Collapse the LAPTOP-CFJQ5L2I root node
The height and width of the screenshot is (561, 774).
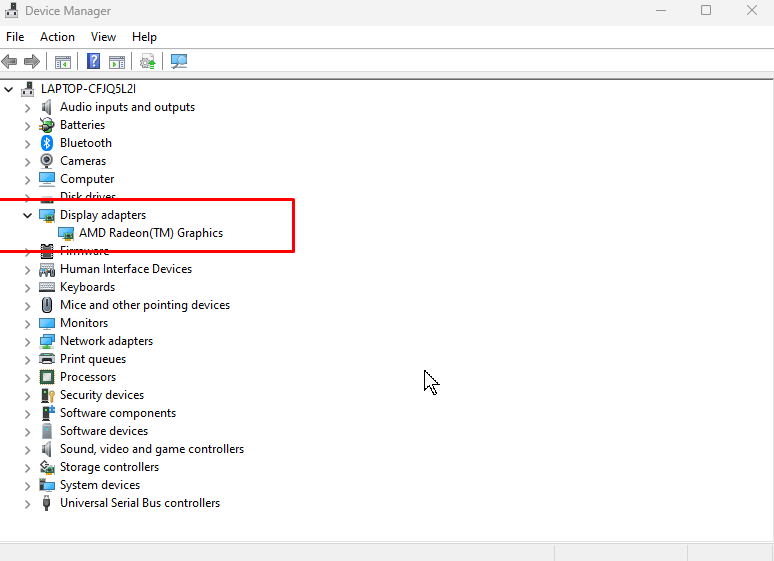pos(9,89)
